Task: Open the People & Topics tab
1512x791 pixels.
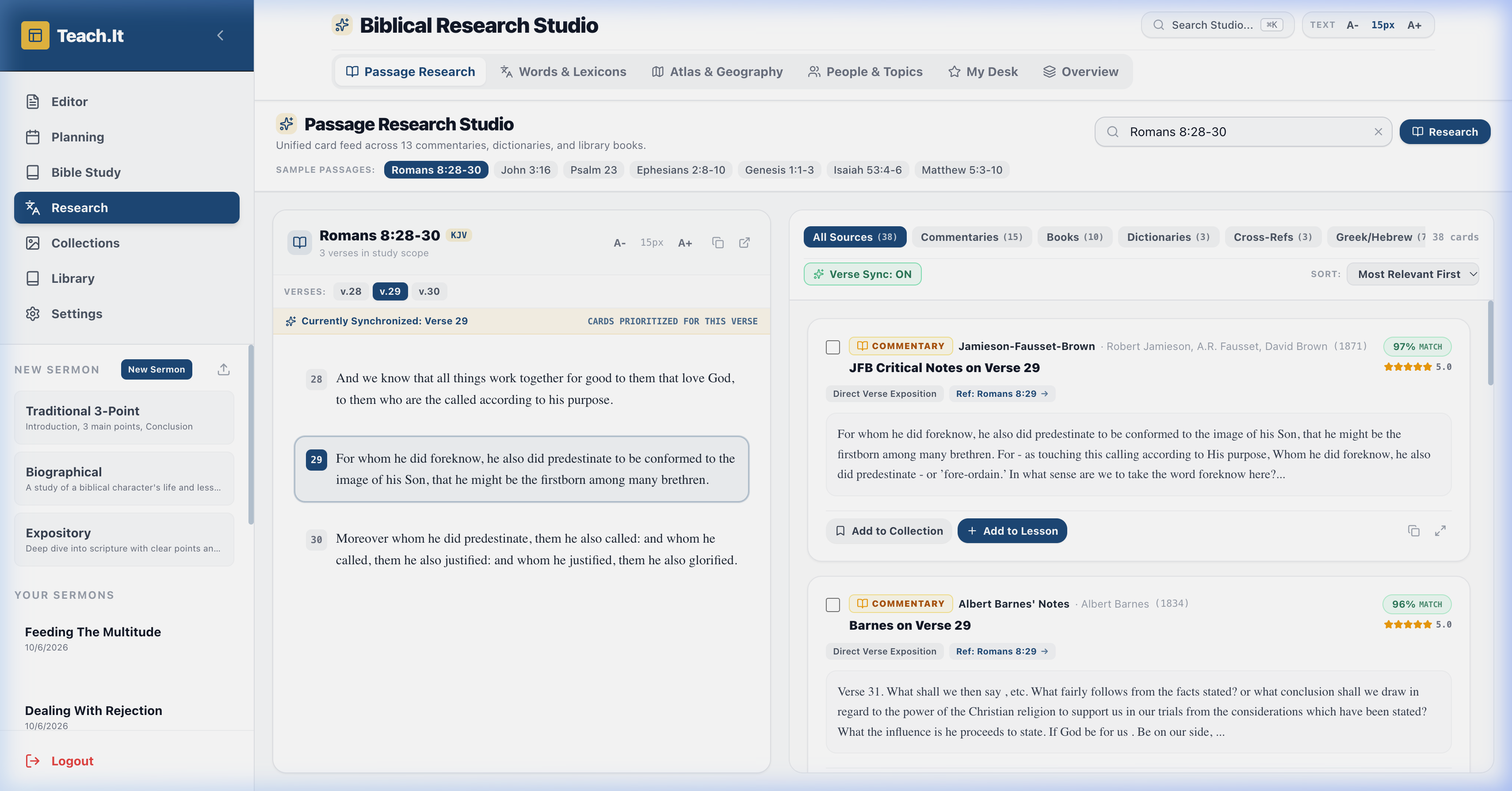Action: pos(865,72)
